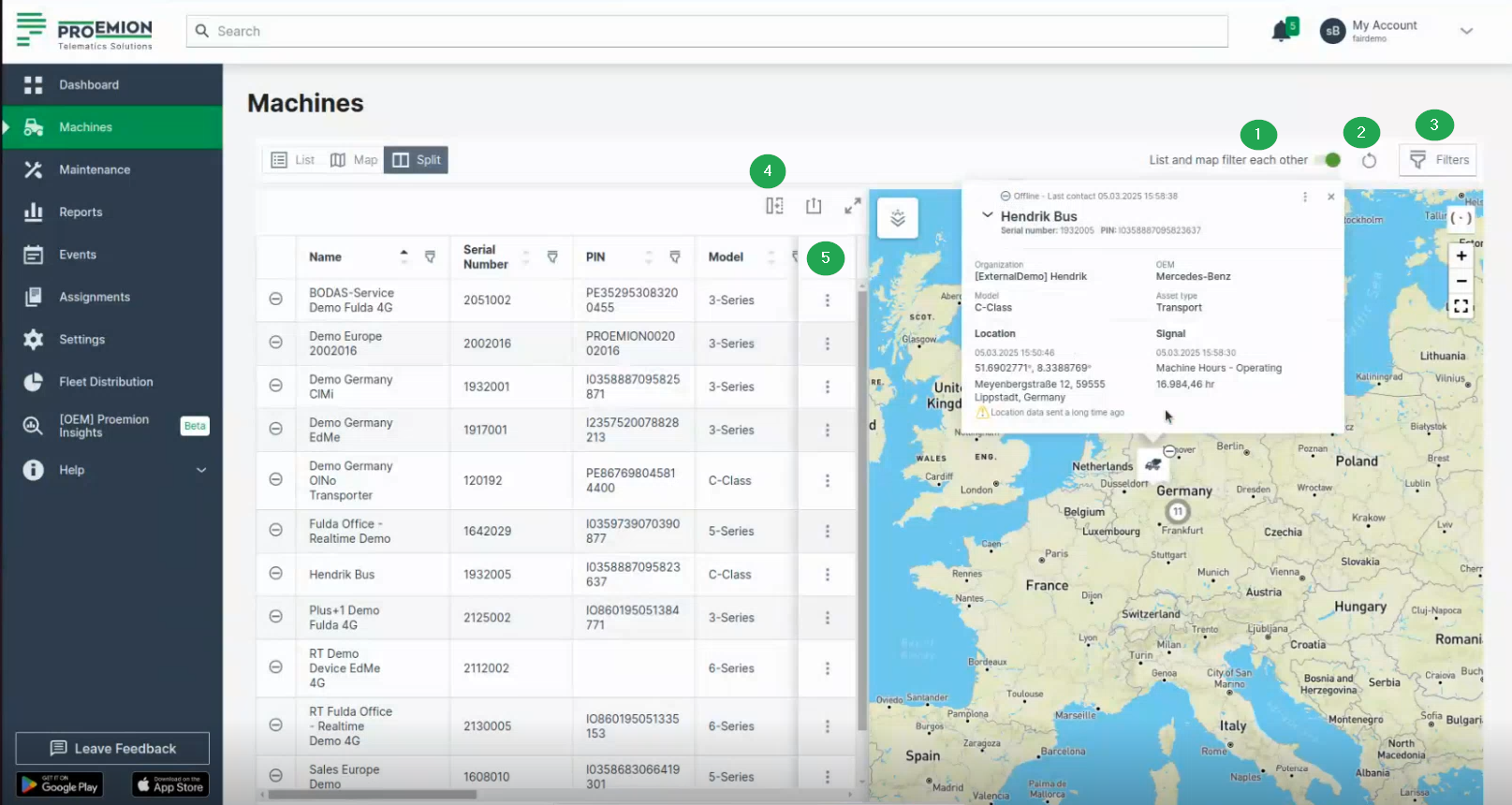
Task: Click the Leave Feedback button
Action: [x=112, y=749]
